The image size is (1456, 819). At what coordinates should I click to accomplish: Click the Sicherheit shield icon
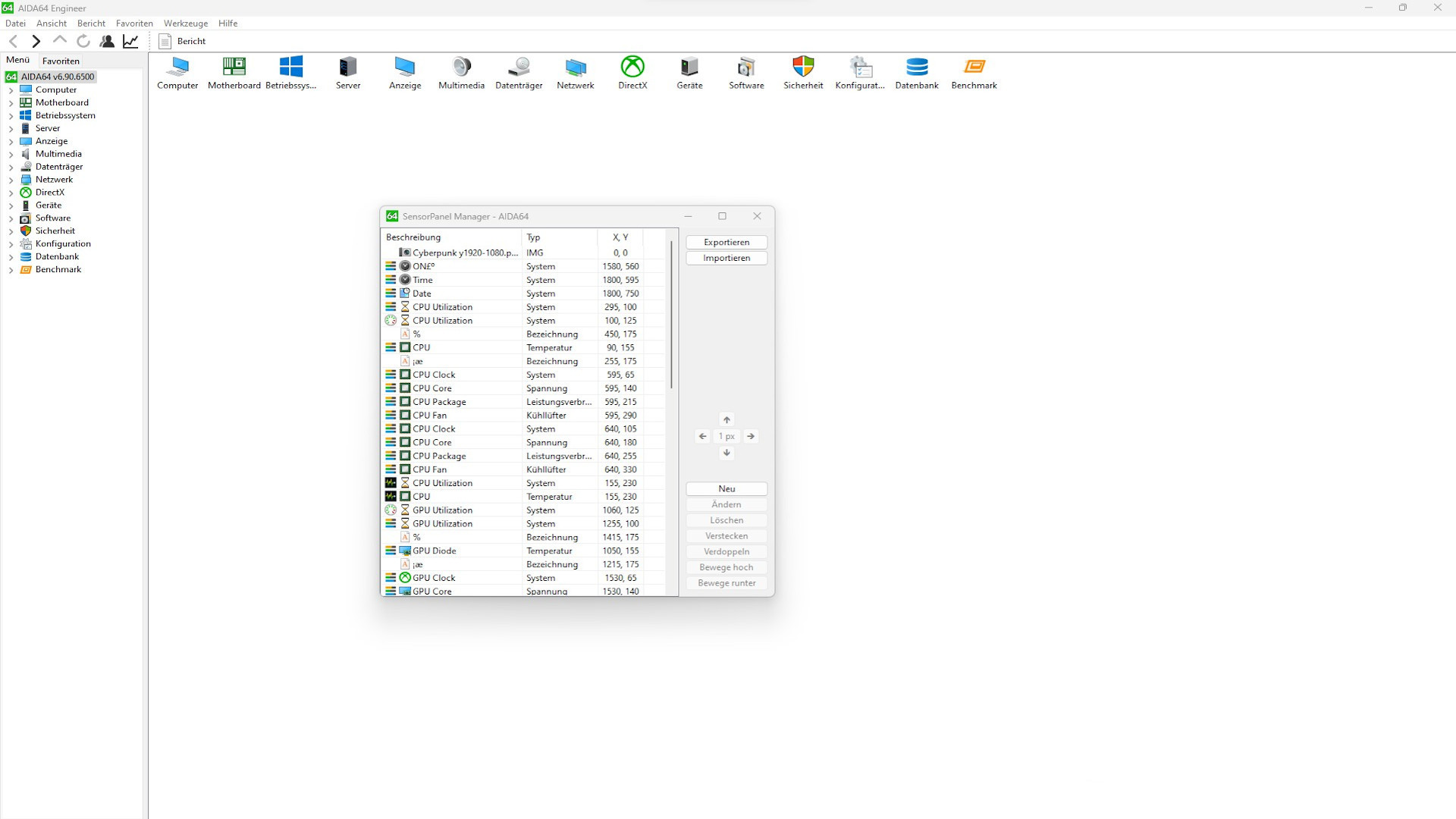(803, 67)
